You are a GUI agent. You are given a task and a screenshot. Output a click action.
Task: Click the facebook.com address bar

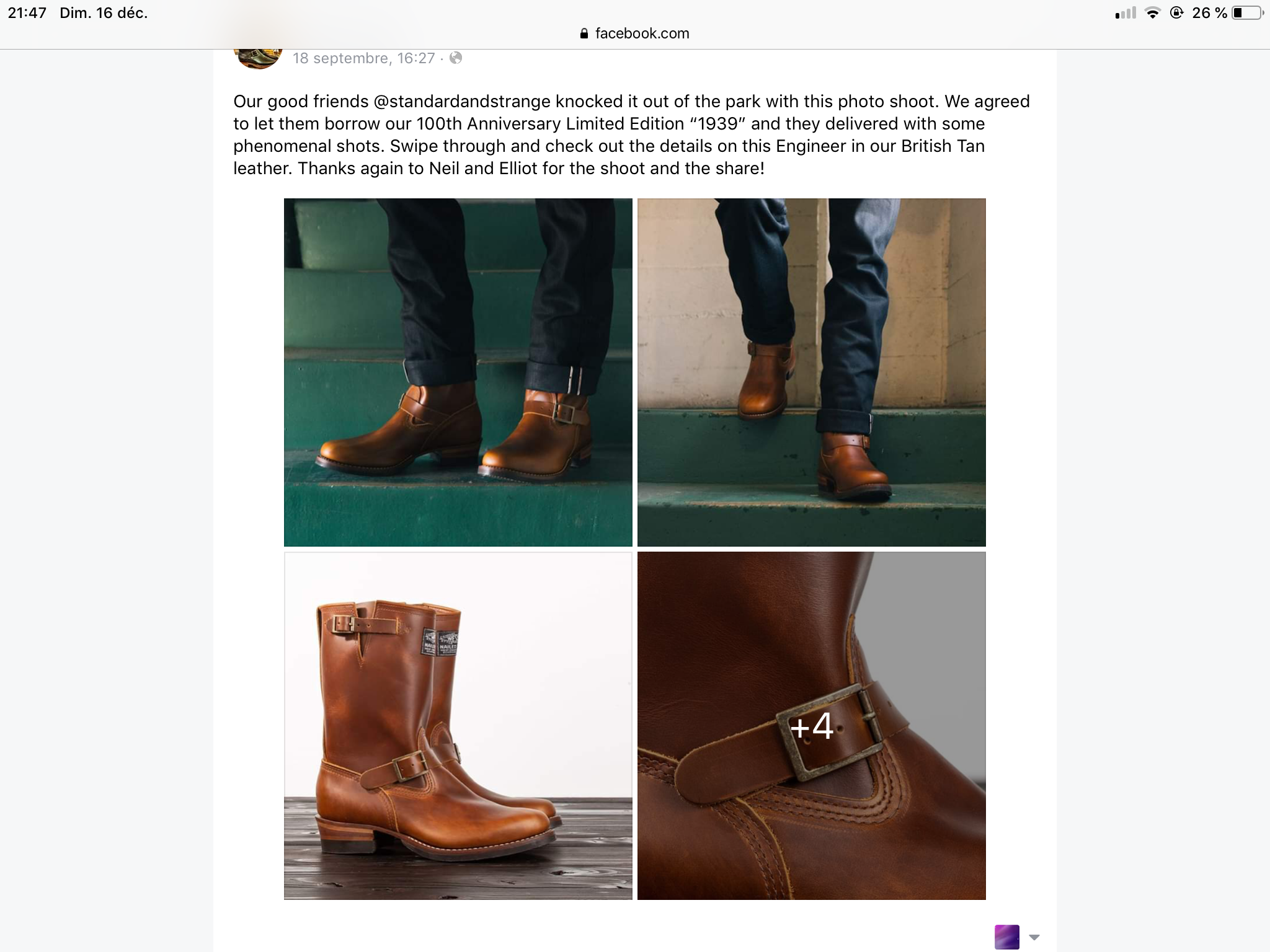coord(635,33)
